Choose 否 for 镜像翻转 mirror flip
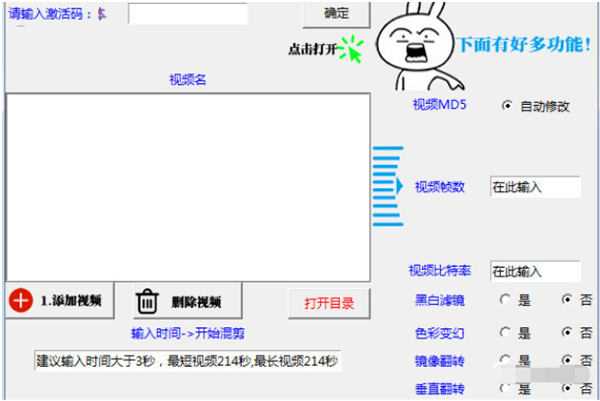600x401 pixels. pos(567,360)
